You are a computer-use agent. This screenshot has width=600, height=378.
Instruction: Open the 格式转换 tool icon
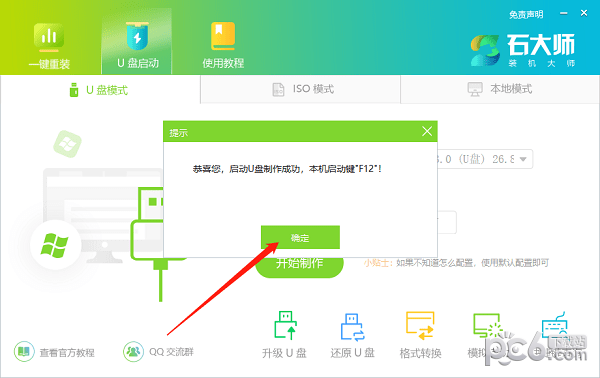[420, 326]
